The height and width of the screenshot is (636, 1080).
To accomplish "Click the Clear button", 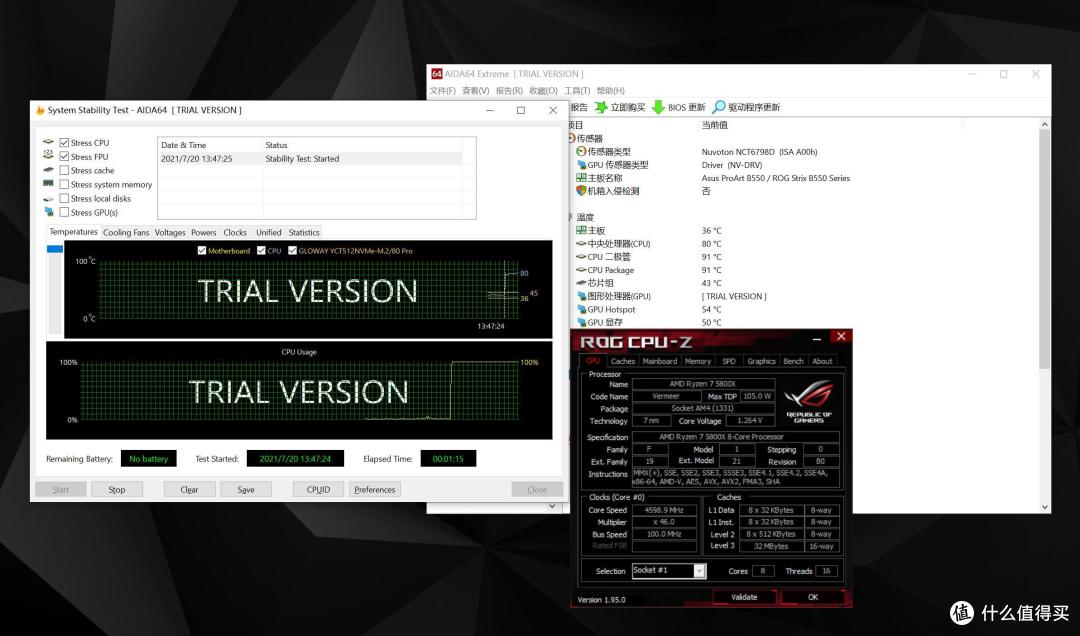I will 189,490.
